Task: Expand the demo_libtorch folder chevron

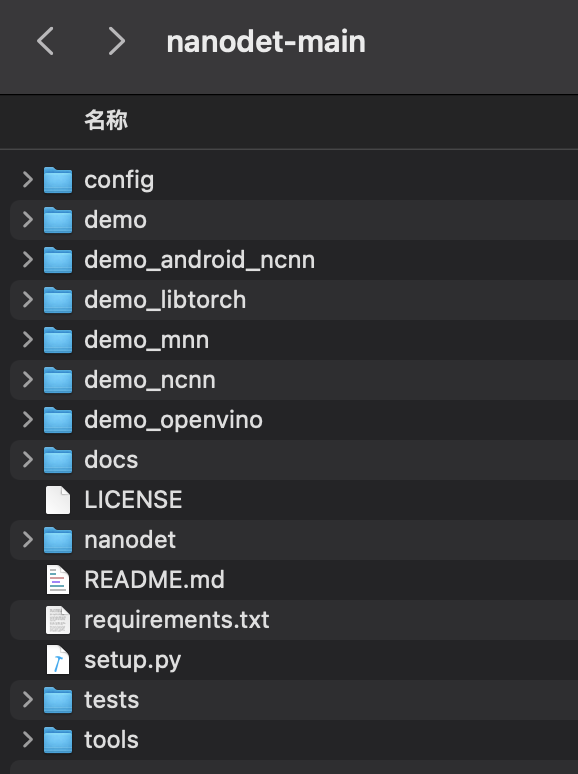Action: point(28,300)
